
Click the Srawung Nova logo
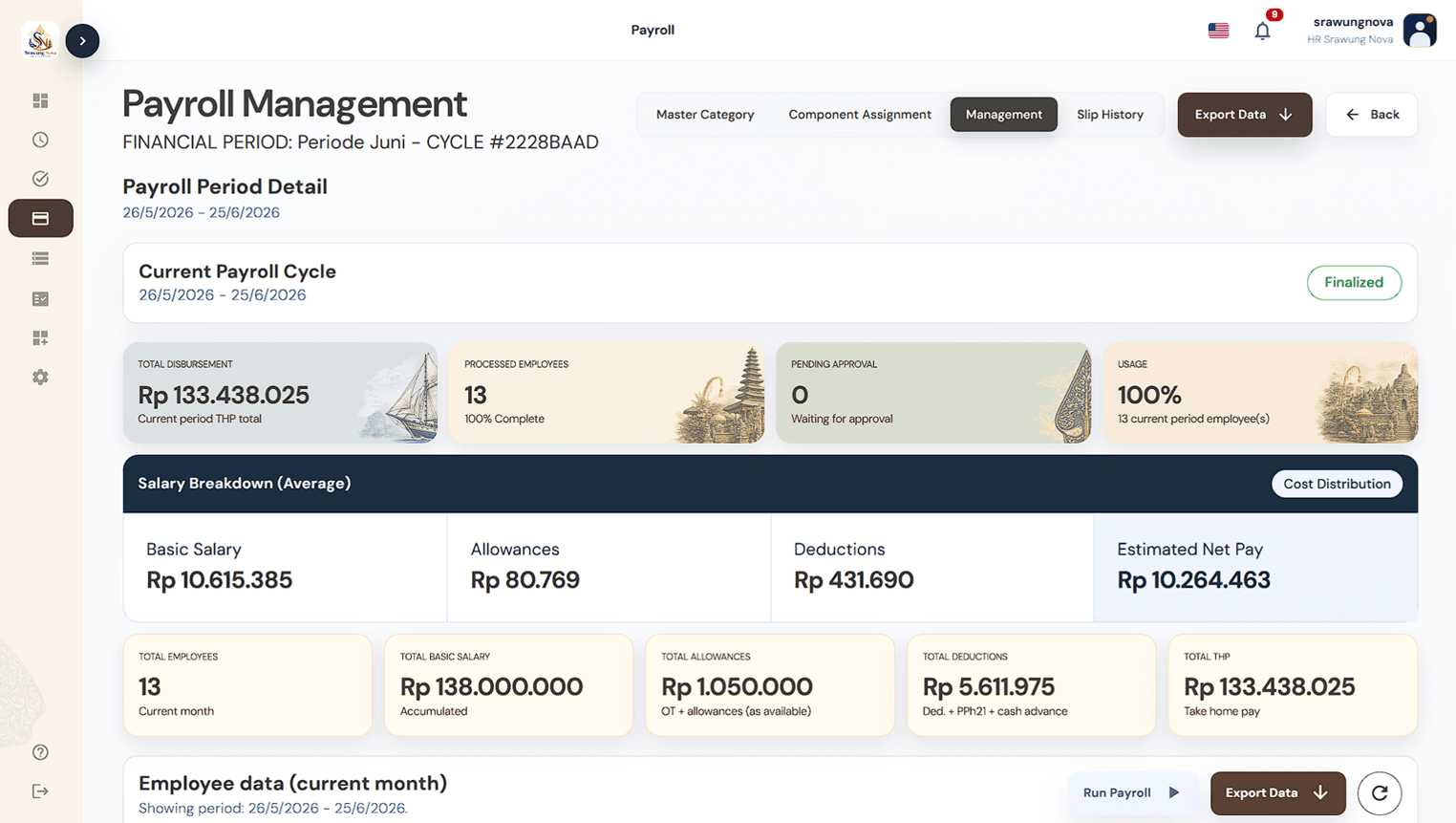point(40,40)
